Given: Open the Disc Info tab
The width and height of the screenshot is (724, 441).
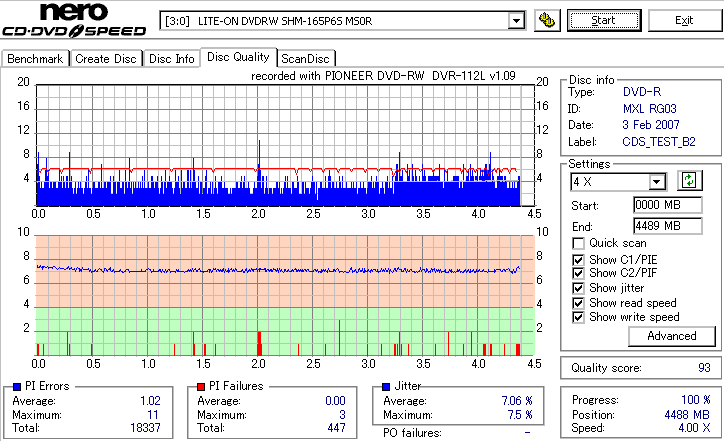Looking at the screenshot, I should [x=172, y=59].
